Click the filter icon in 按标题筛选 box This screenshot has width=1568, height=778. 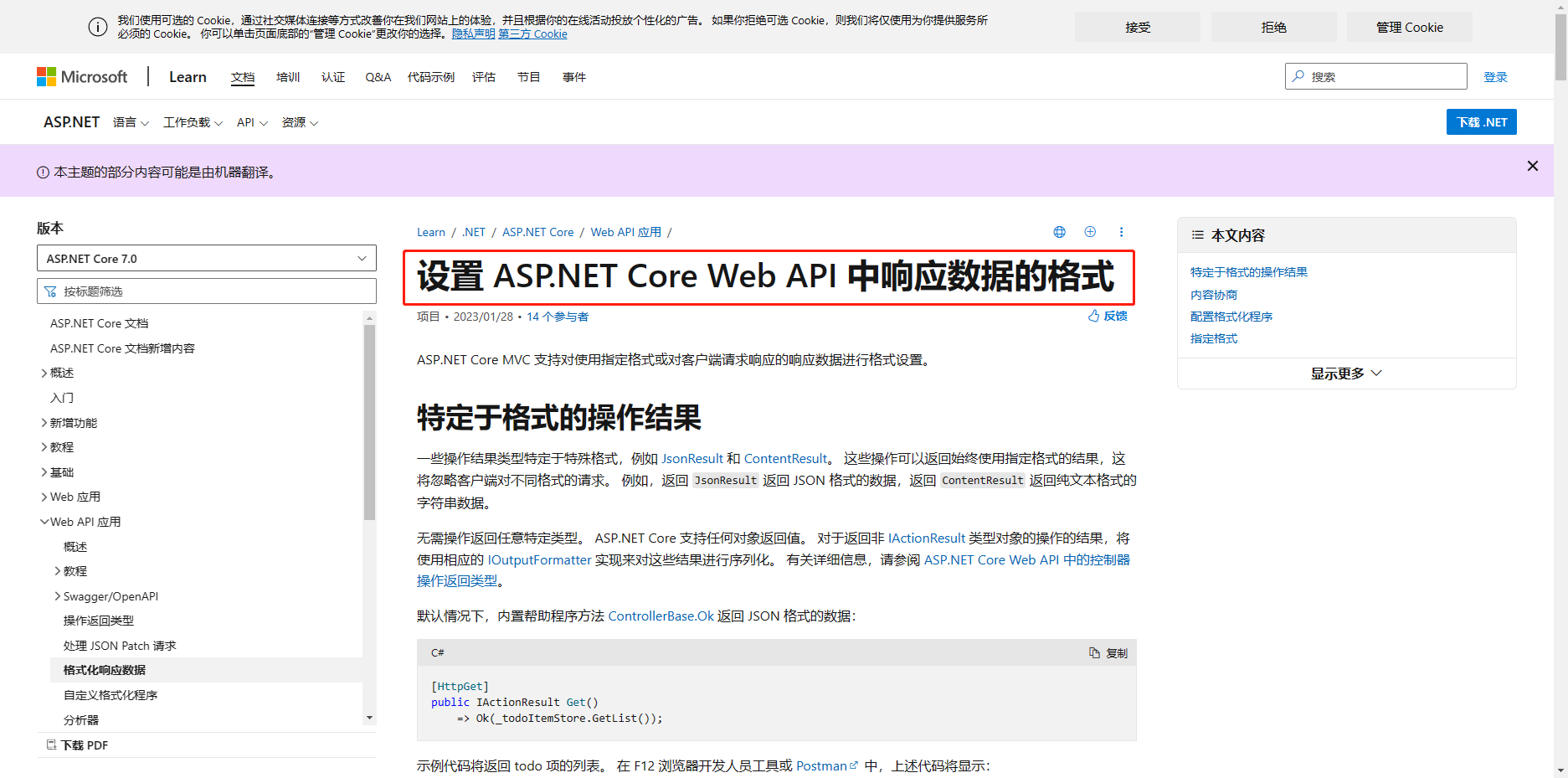click(51, 291)
